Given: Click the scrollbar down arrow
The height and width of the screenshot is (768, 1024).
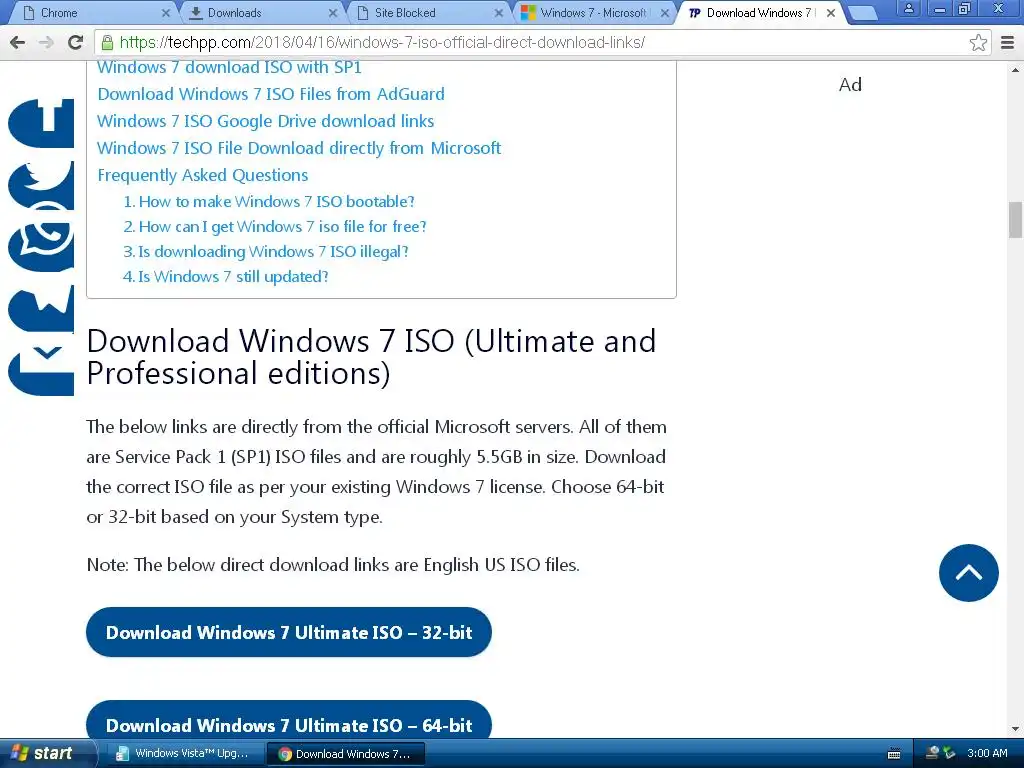Looking at the screenshot, I should tap(1015, 729).
